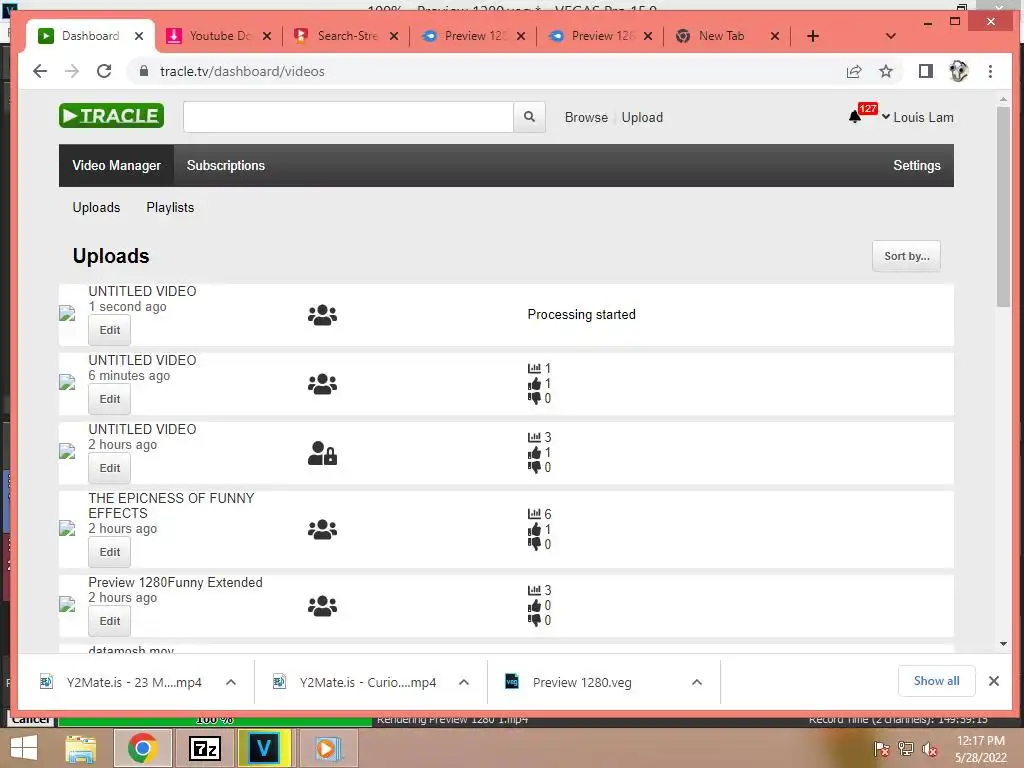Click the Chrome back arrow
Screen dimensions: 1024x768
(x=40, y=71)
